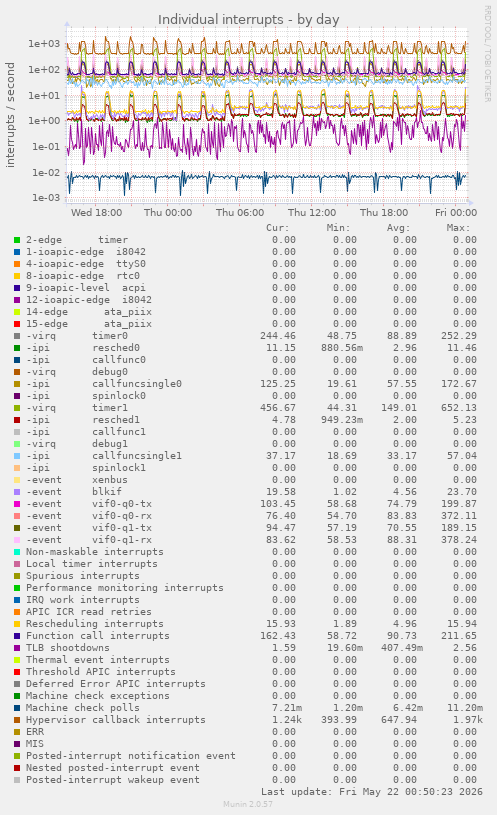Click the magenta vif0-q0-tx legend swatch
The height and width of the screenshot is (815, 497).
point(17,504)
